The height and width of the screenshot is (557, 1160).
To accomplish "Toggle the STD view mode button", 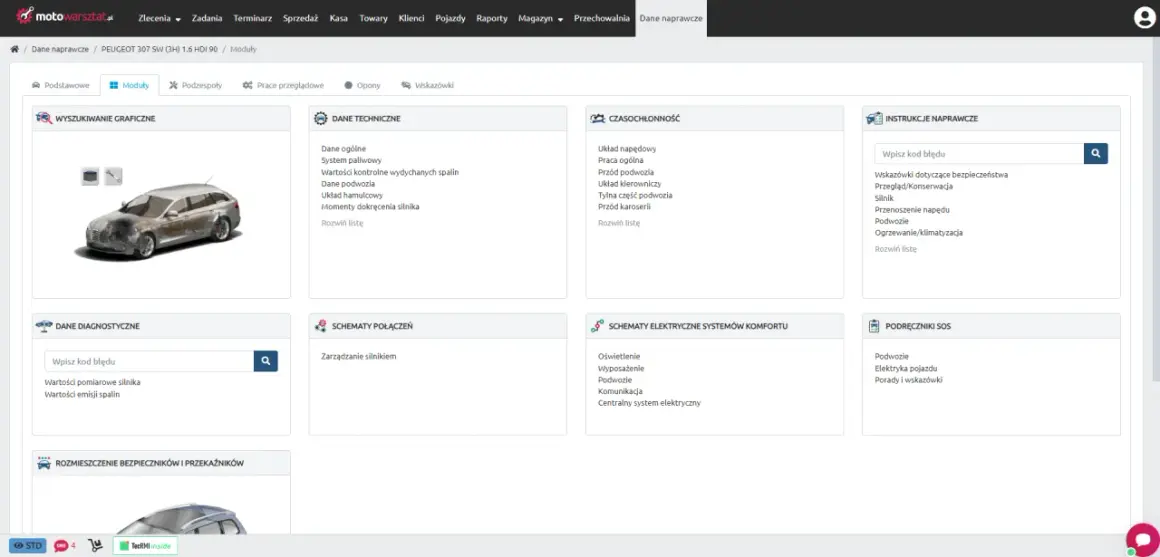I will tap(27, 546).
